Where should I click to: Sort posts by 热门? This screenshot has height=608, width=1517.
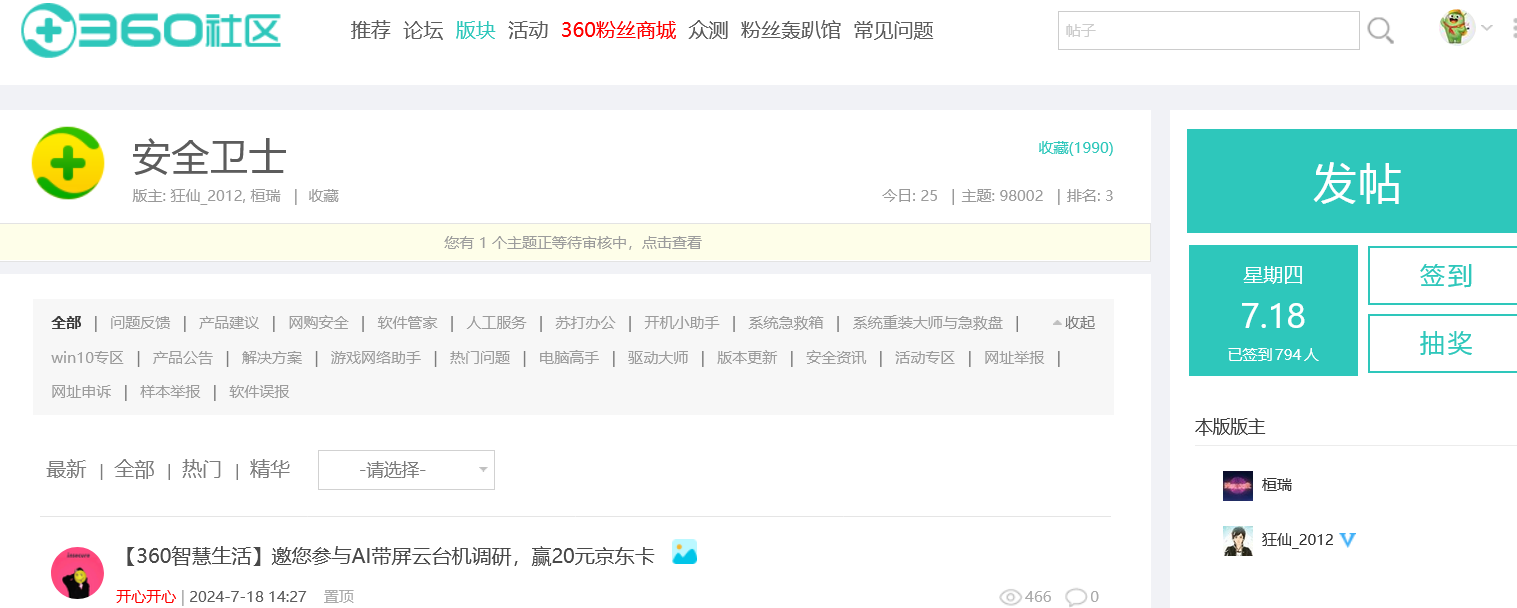point(202,470)
